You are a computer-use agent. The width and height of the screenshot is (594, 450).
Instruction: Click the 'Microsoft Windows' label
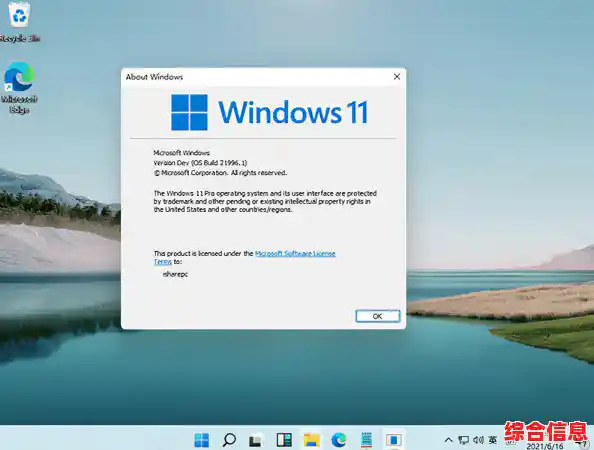181,153
